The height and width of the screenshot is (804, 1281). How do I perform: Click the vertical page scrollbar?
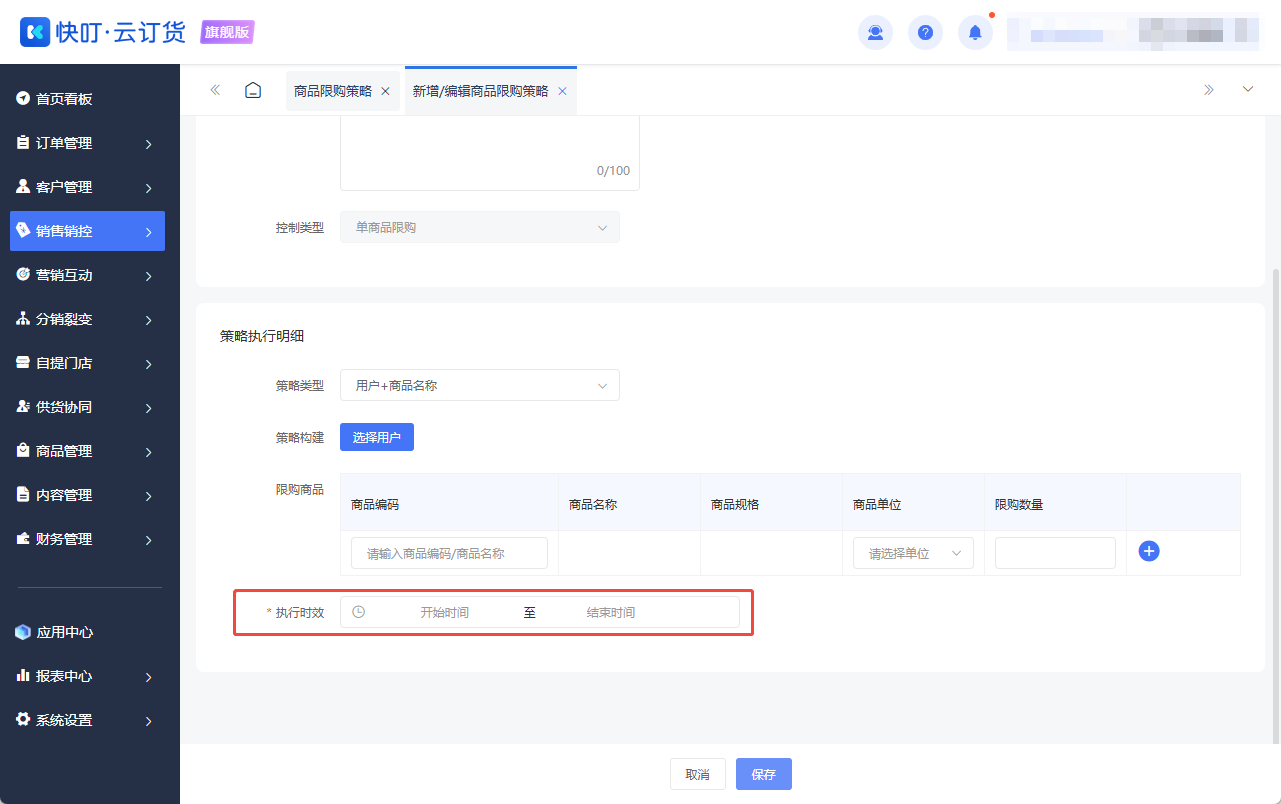tap(1275, 506)
